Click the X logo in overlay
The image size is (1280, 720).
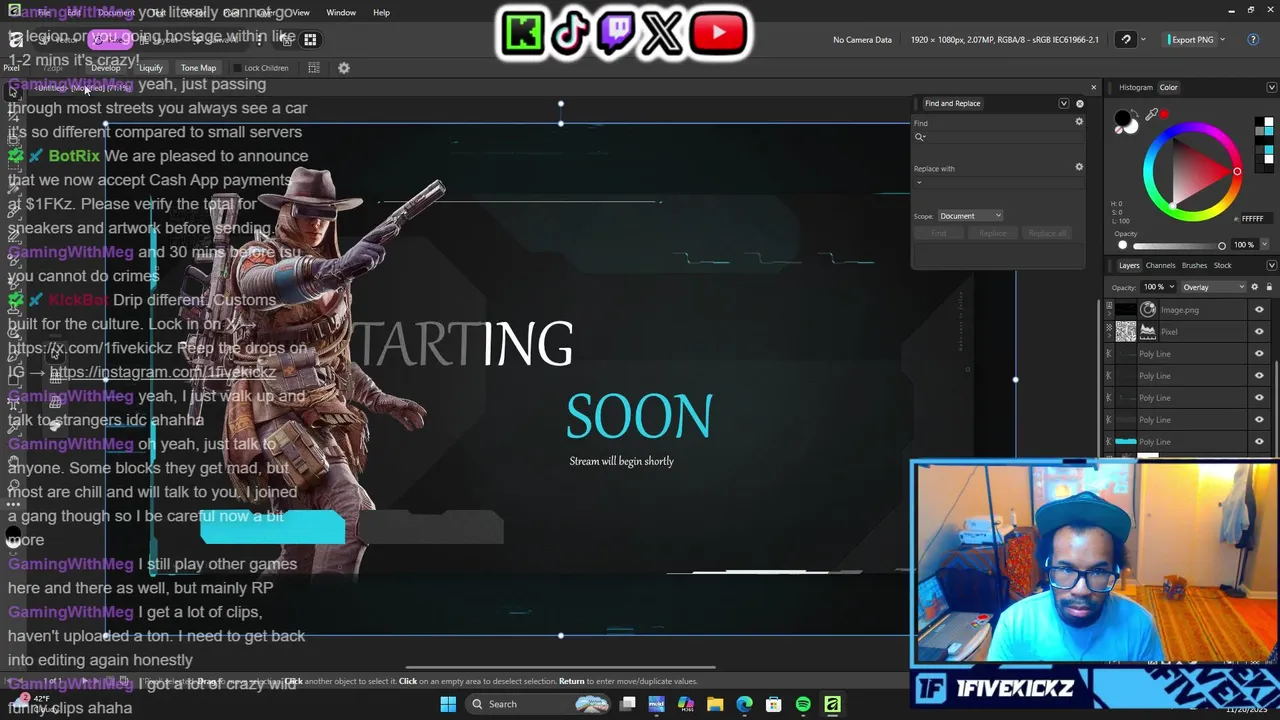click(x=663, y=34)
